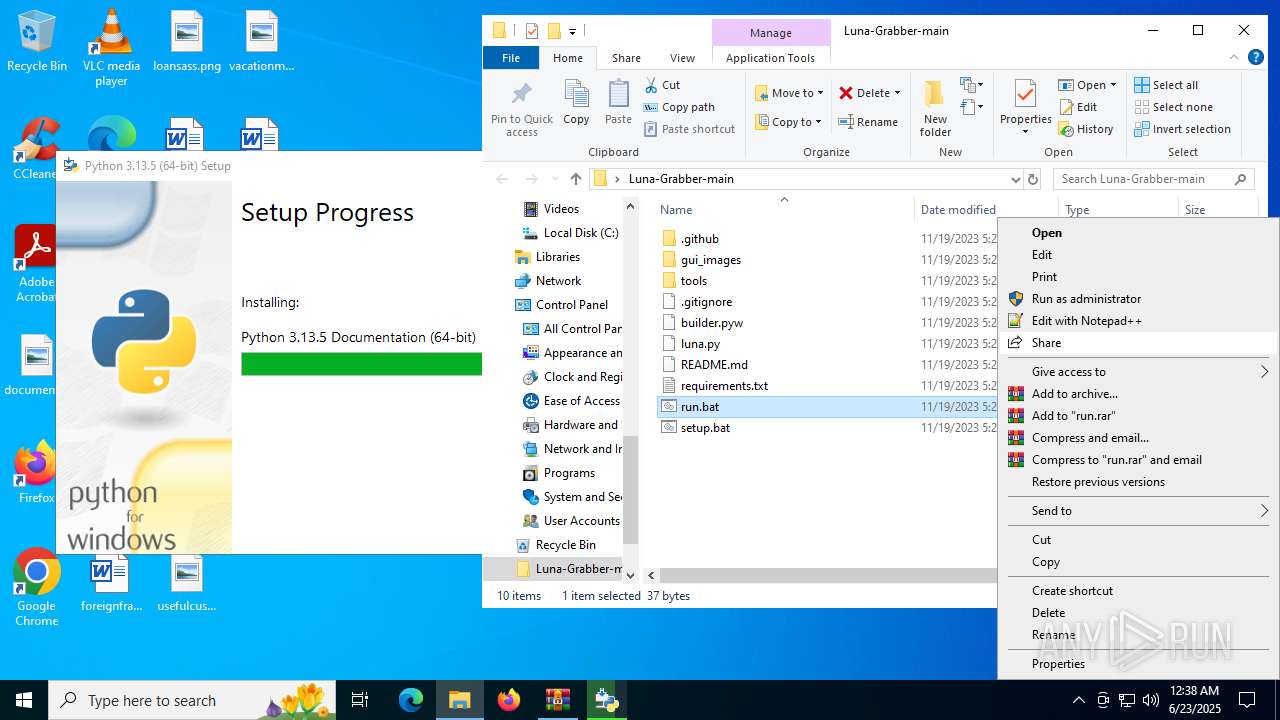This screenshot has width=1280, height=720.
Task: Open Microsoft Edge from the taskbar
Action: 411,700
